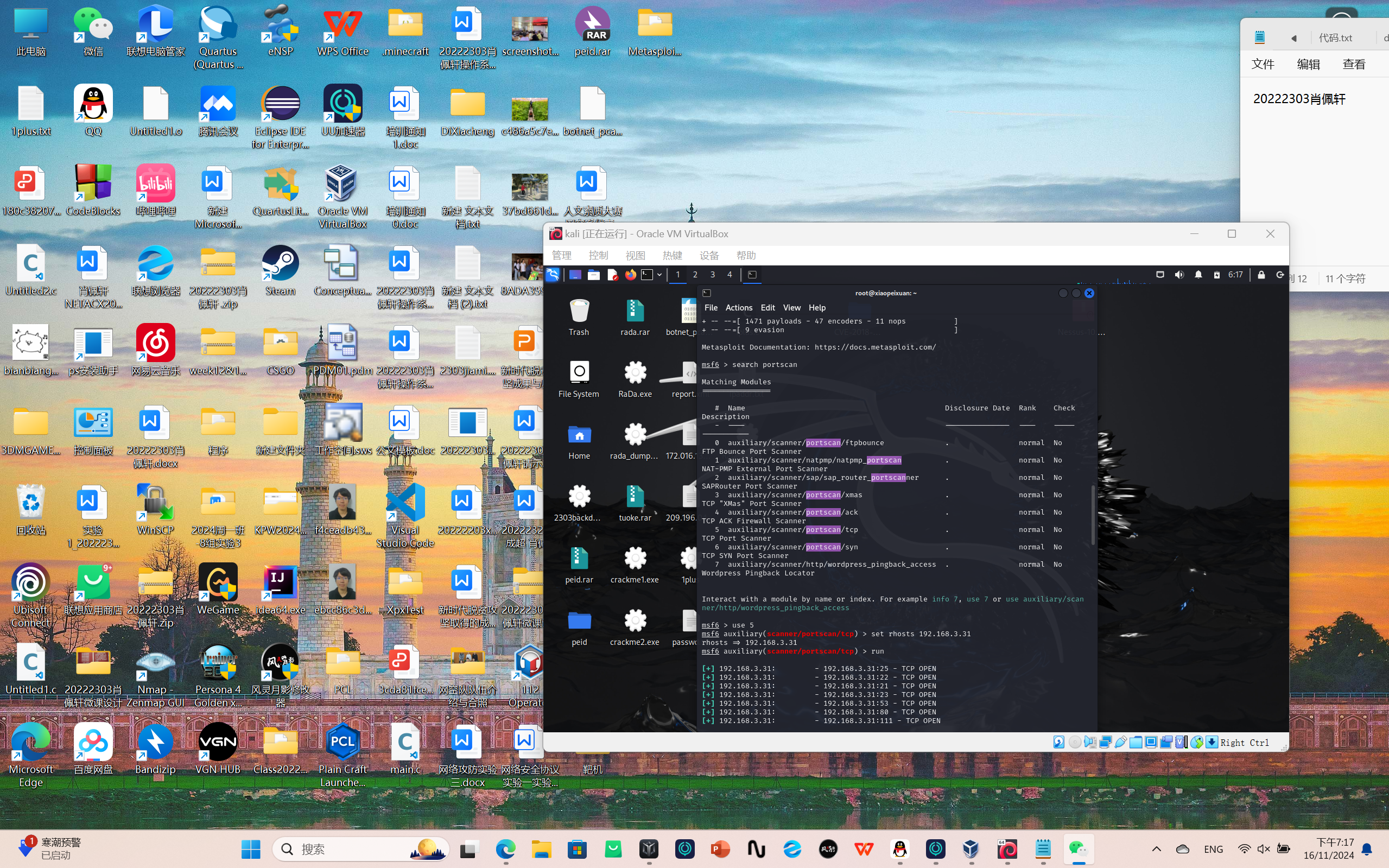The height and width of the screenshot is (868, 1389).
Task: Open VirtualBox 热键 menu
Action: coord(672,256)
